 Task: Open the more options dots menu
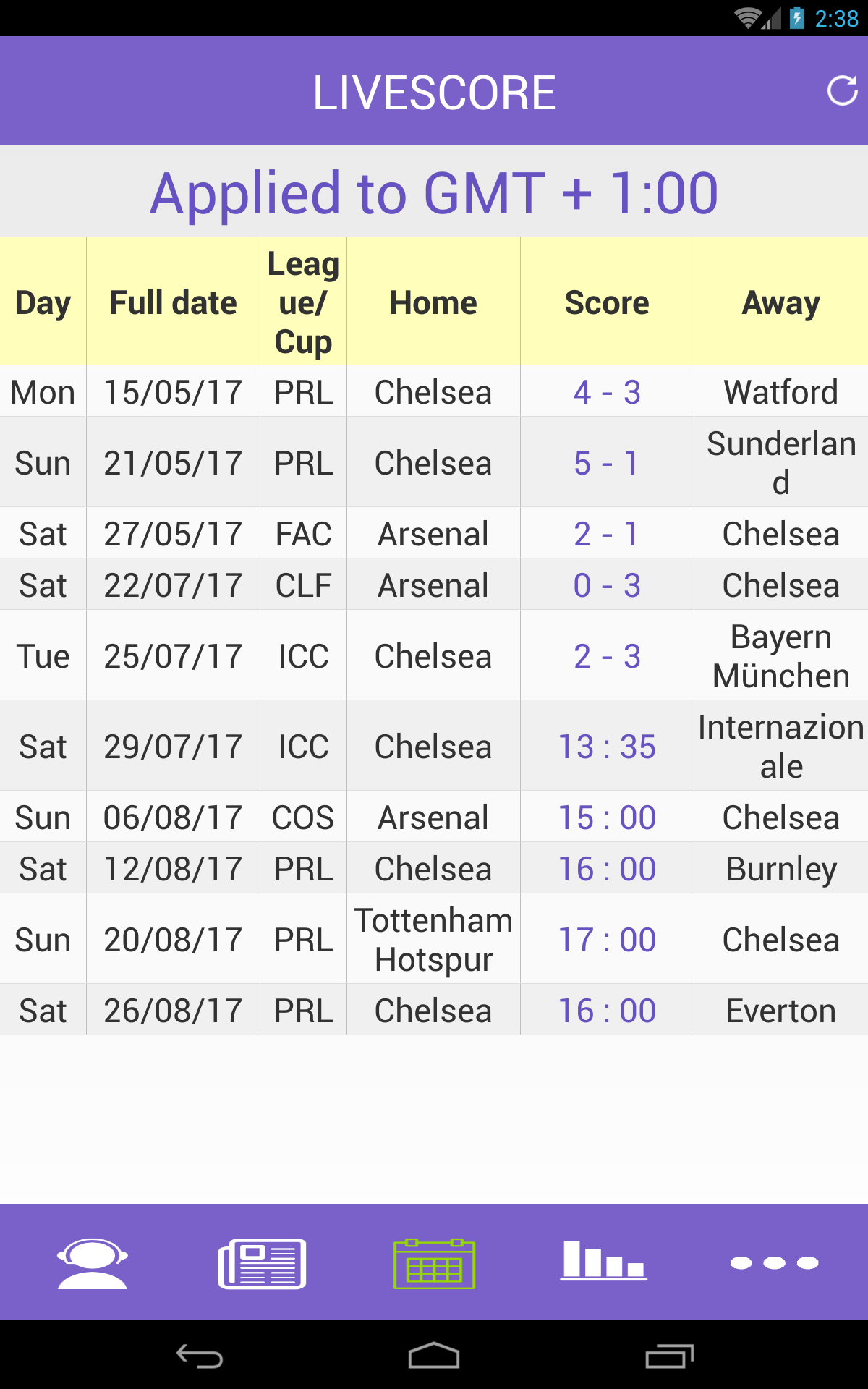tap(774, 1263)
